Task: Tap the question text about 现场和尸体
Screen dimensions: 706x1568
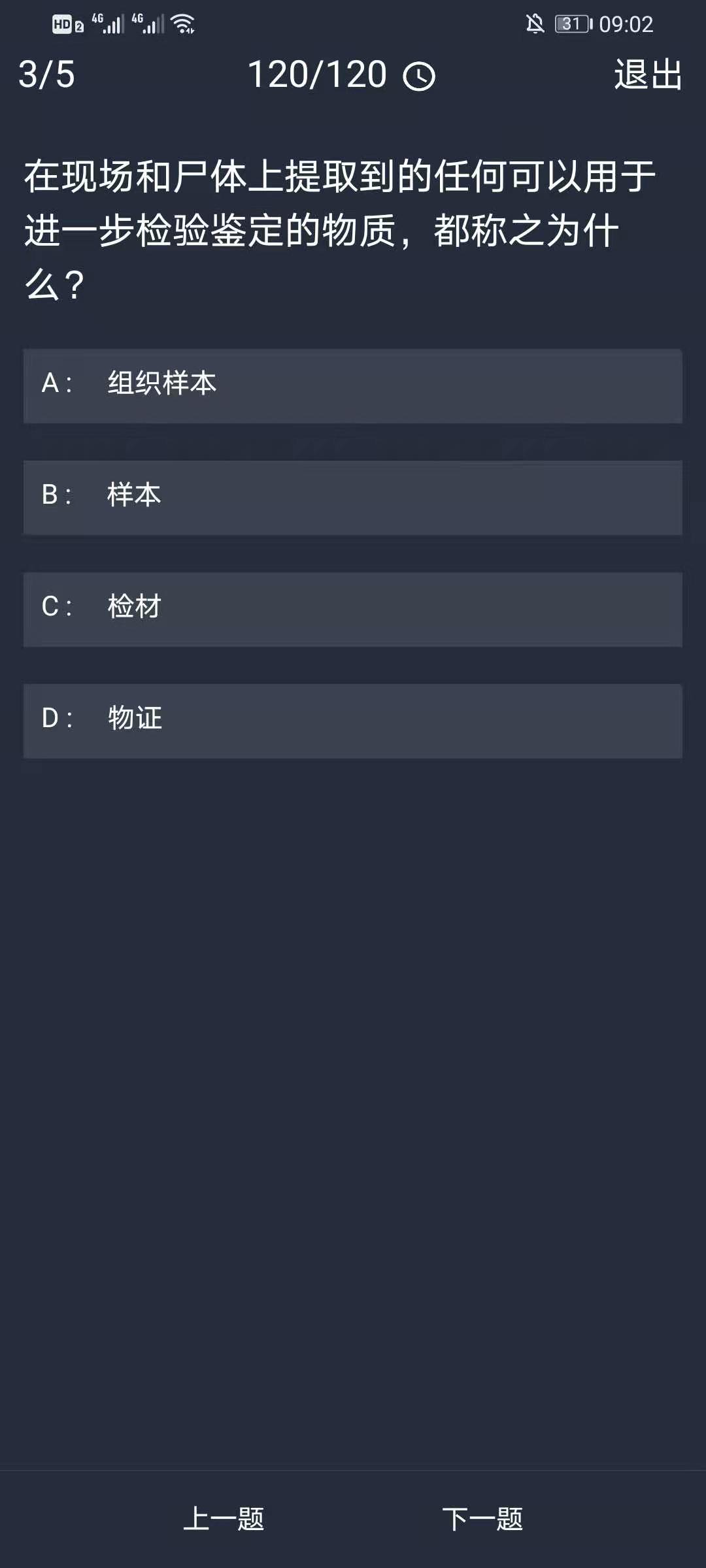Action: coord(340,230)
